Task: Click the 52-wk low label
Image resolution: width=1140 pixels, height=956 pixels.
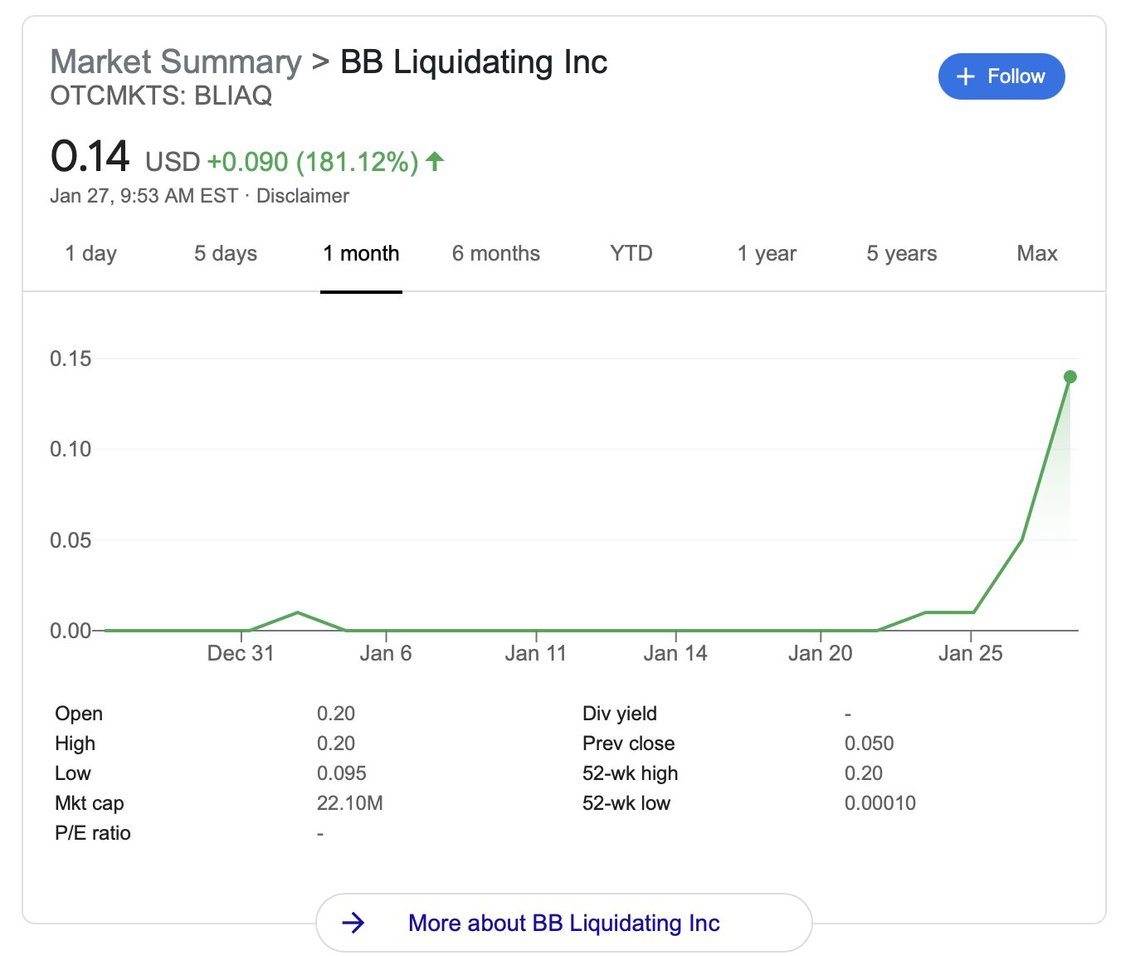Action: (x=626, y=803)
